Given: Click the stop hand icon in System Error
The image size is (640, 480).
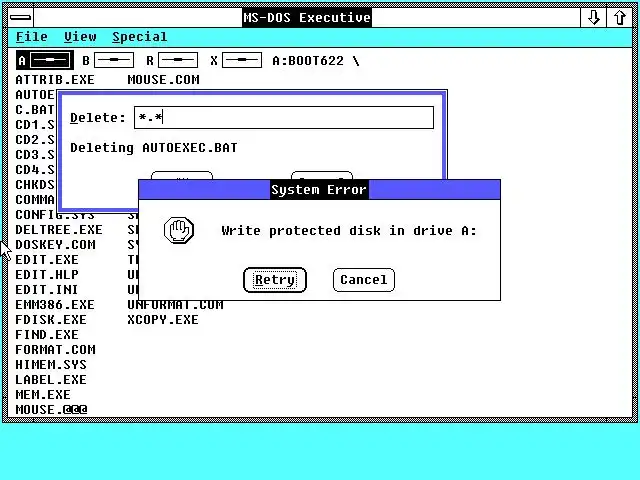Looking at the screenshot, I should point(179,230).
